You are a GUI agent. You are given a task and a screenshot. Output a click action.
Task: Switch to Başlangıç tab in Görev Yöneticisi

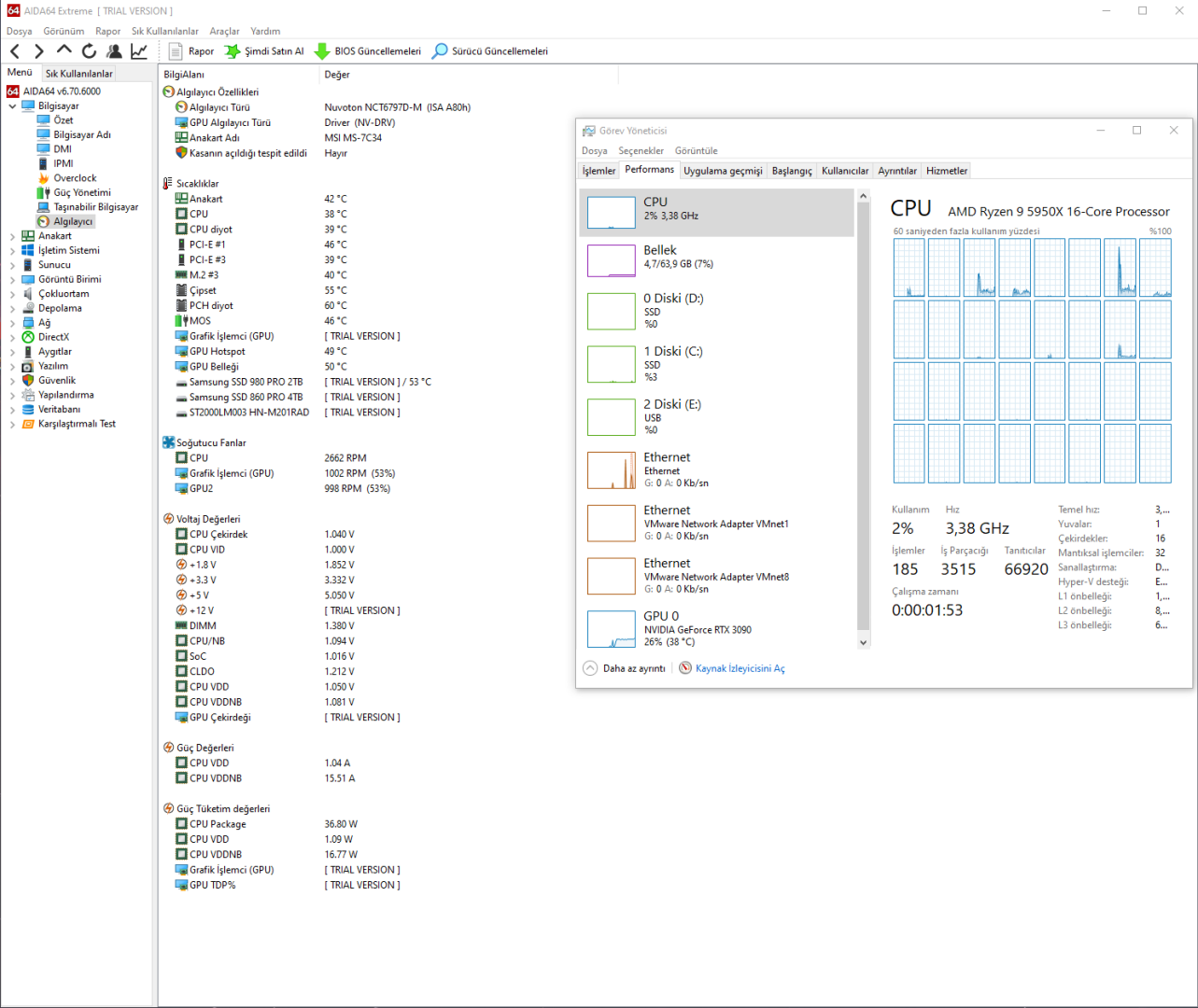tap(792, 171)
